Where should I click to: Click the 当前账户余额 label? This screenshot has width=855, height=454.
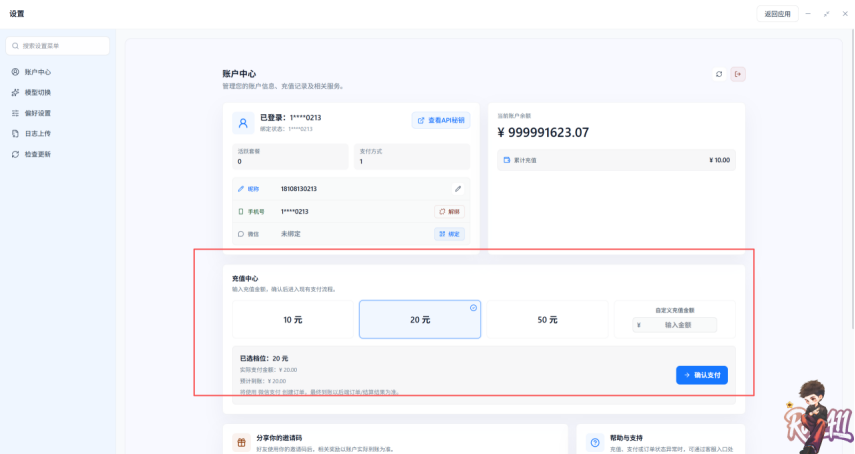514,116
